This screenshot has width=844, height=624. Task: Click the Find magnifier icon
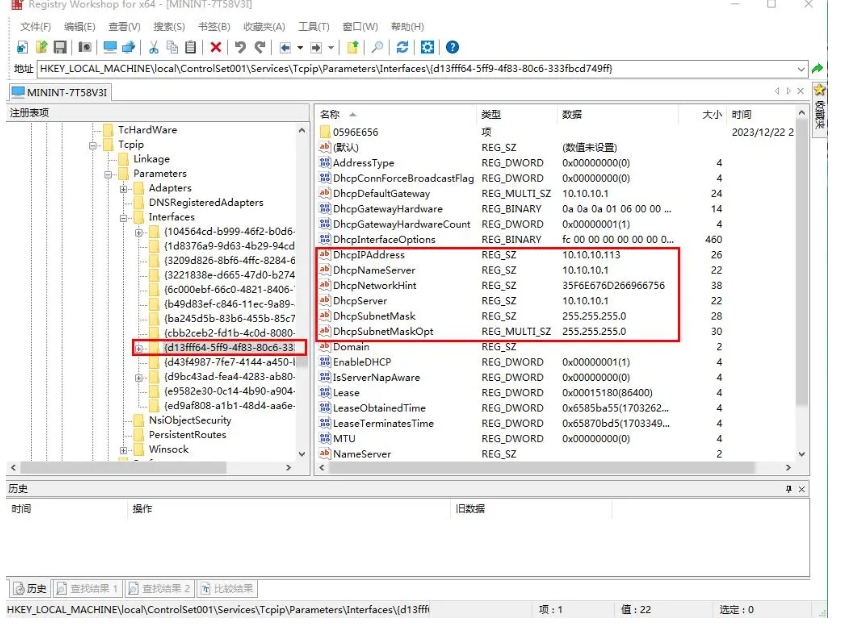[x=377, y=47]
